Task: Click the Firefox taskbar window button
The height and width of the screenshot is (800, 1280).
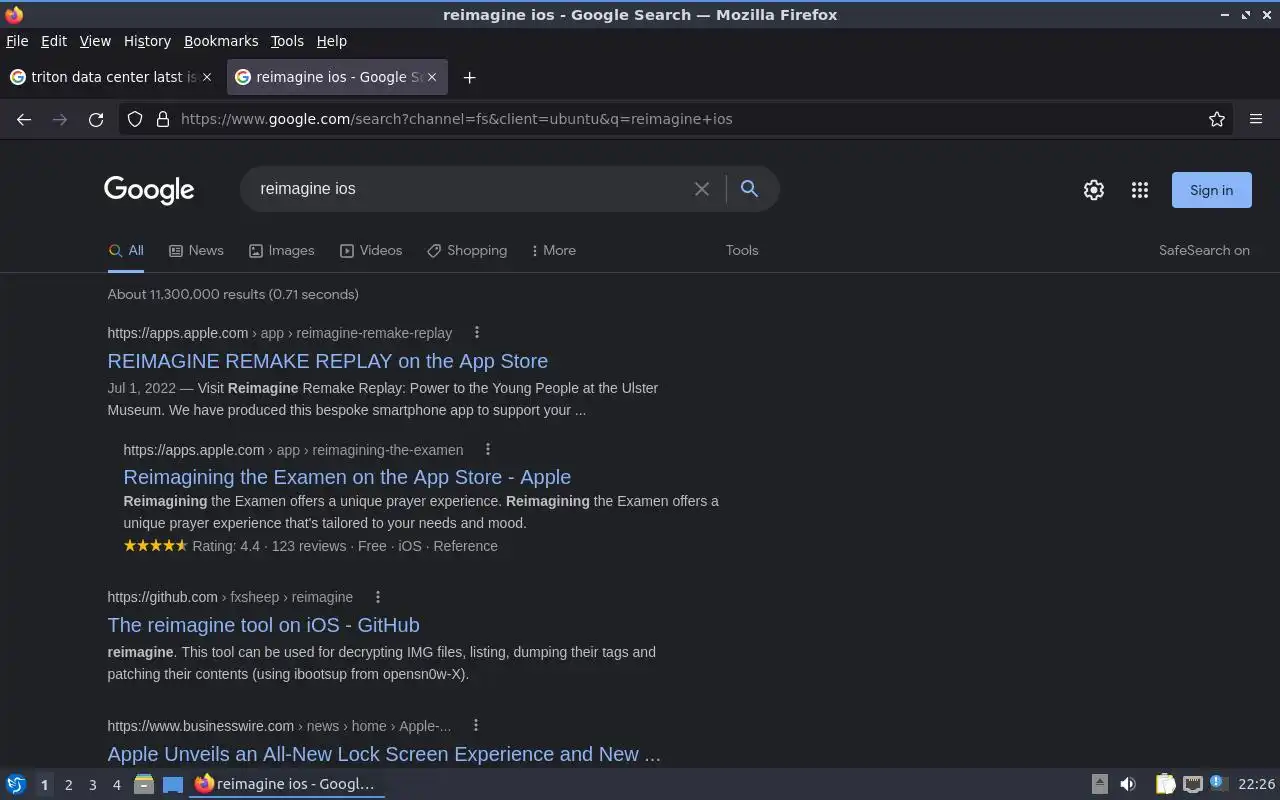Action: click(x=288, y=784)
